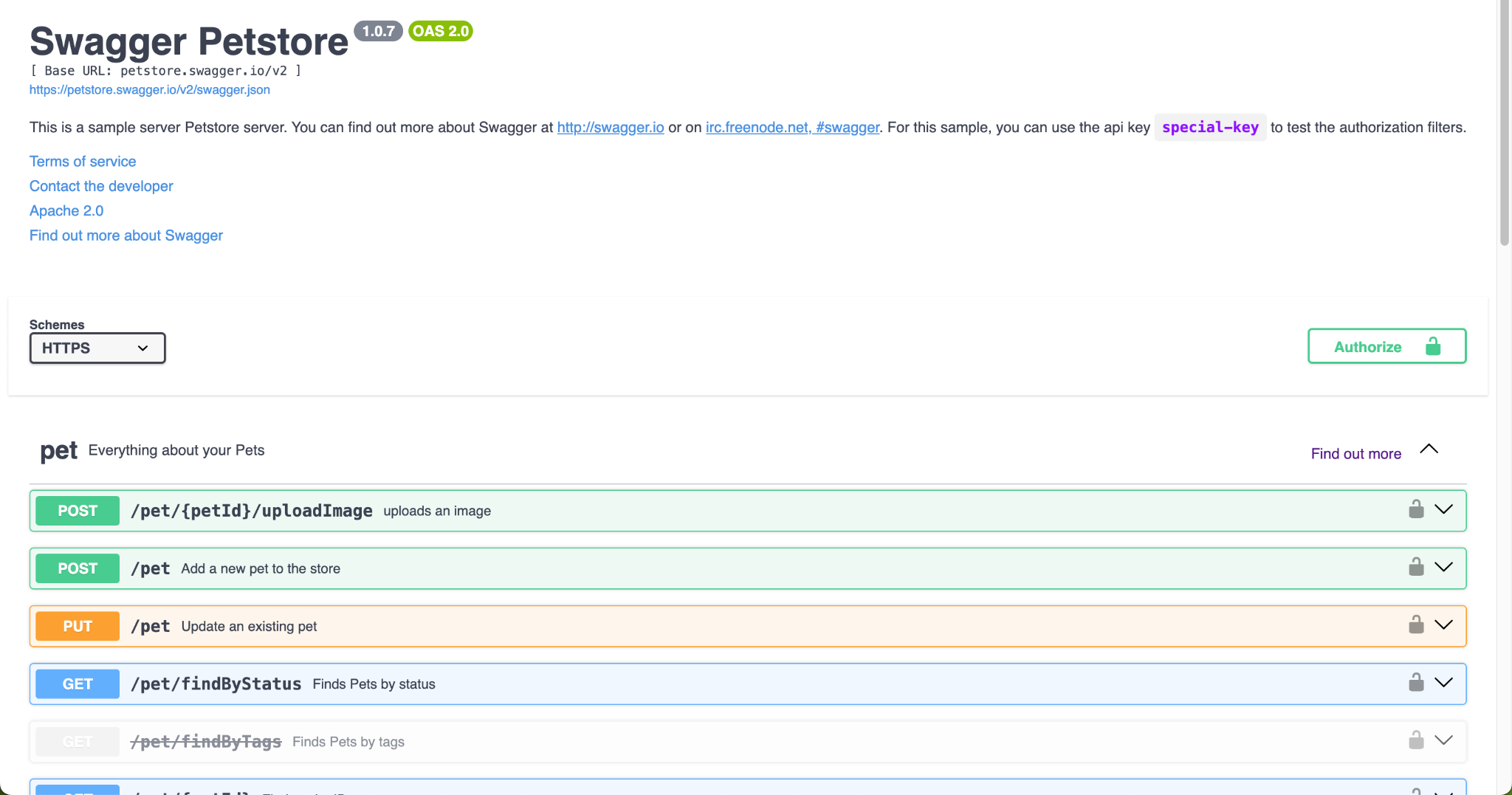Click Find out more next to pet section
The width and height of the screenshot is (1512, 795).
[1355, 453]
